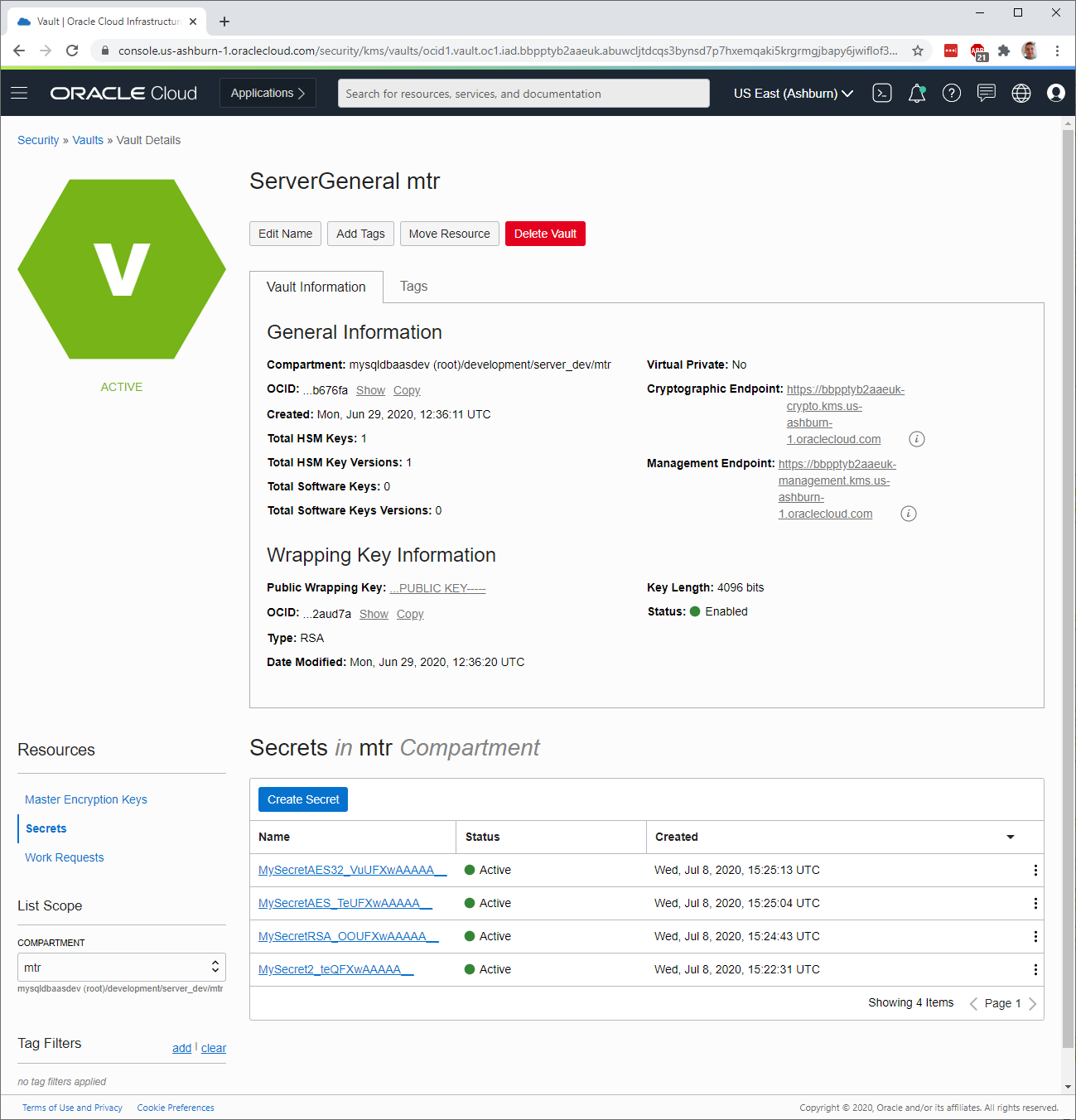Open the support chat icon

(987, 93)
